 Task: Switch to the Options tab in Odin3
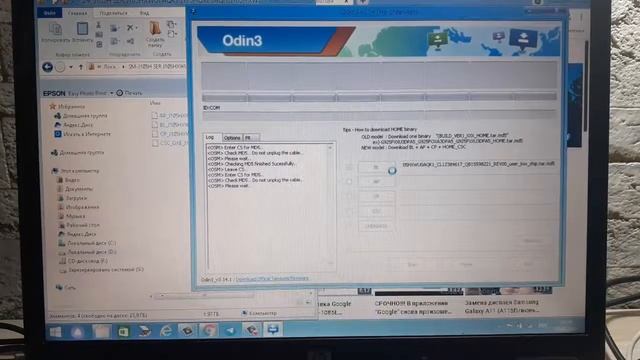click(232, 138)
